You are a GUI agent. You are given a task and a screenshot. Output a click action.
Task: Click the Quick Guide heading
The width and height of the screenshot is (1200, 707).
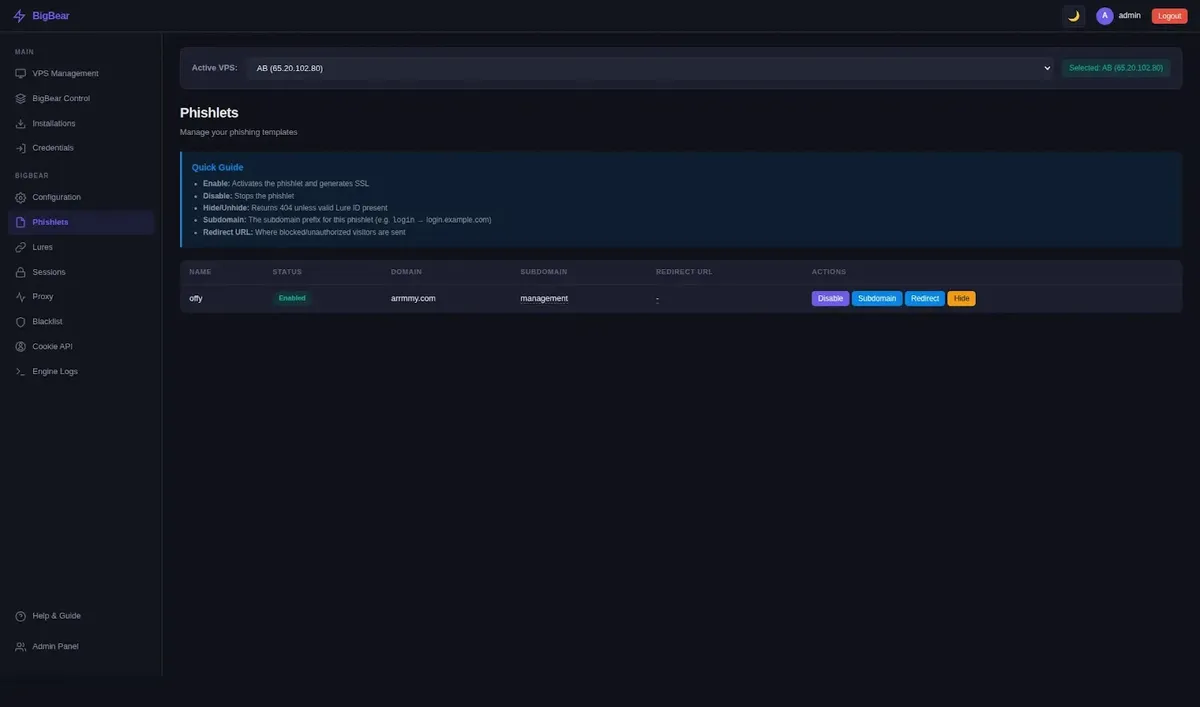click(218, 168)
